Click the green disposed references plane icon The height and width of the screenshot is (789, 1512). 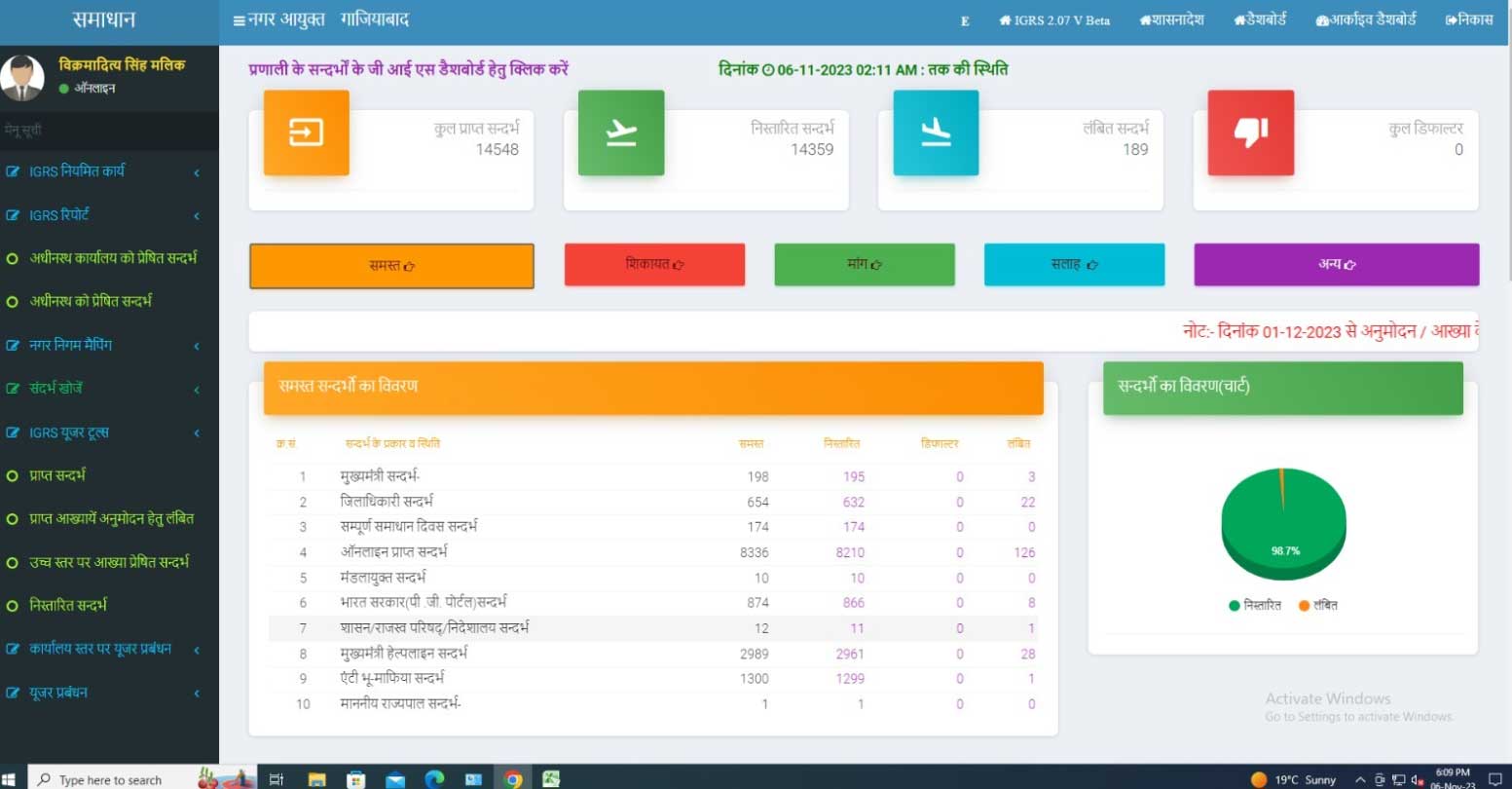[x=621, y=132]
